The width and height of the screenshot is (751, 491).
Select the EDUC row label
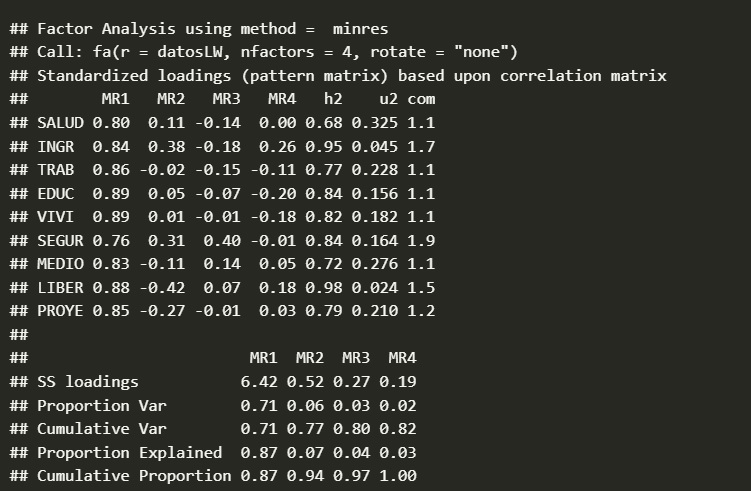[x=55, y=193]
